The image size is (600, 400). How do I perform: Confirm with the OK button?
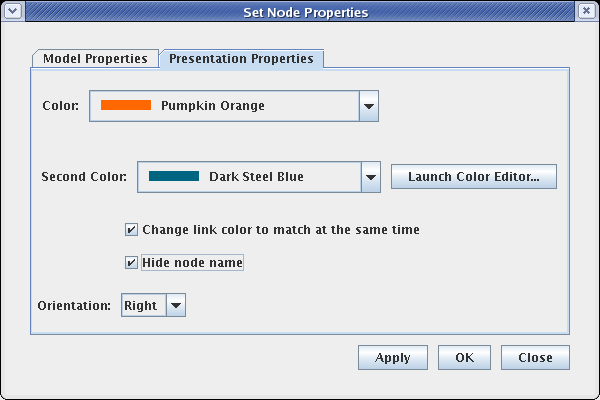(464, 357)
